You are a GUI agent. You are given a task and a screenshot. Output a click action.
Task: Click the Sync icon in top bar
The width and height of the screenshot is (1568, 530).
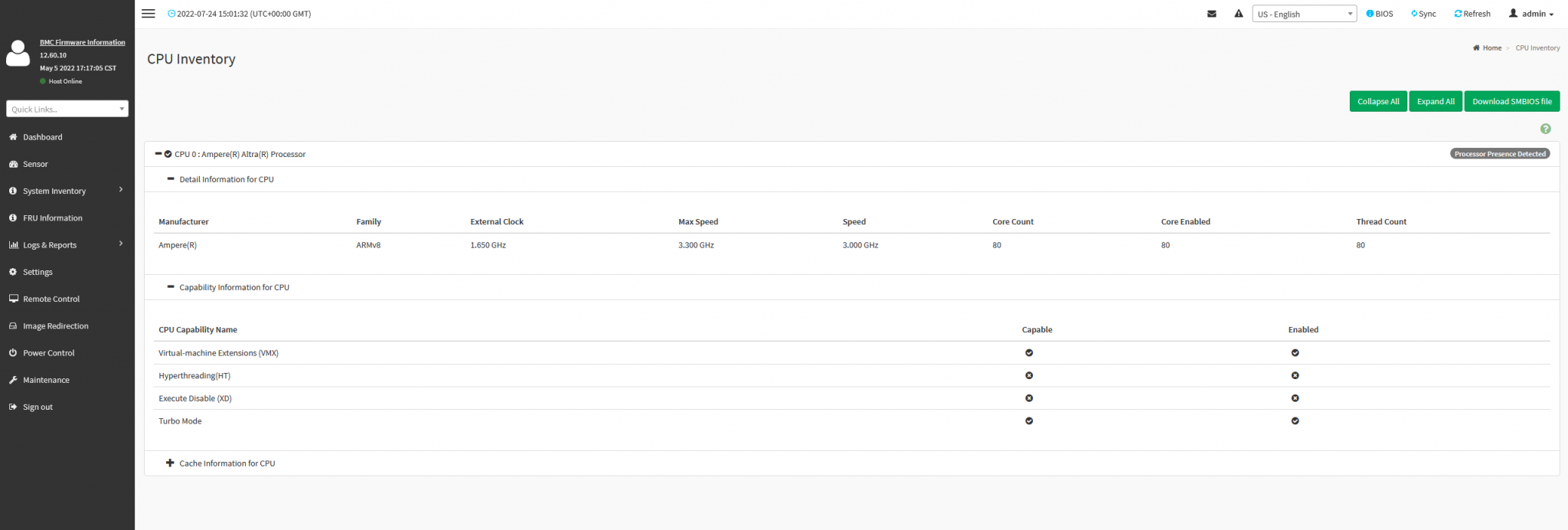(x=1414, y=14)
